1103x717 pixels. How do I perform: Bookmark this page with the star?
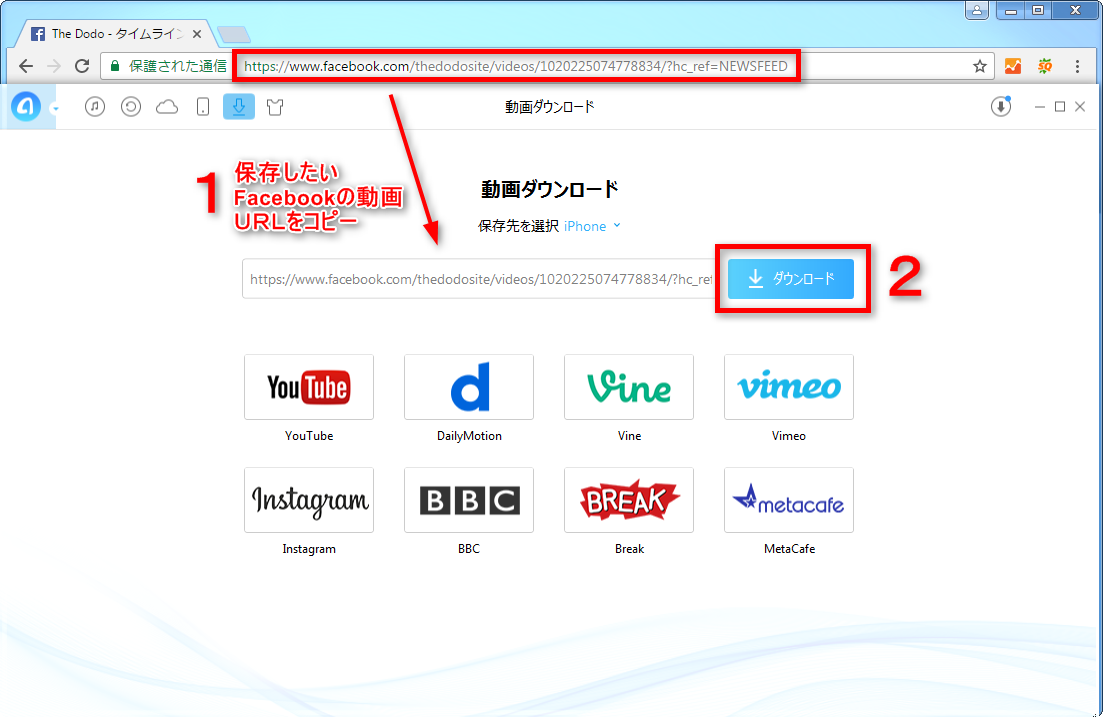point(979,66)
